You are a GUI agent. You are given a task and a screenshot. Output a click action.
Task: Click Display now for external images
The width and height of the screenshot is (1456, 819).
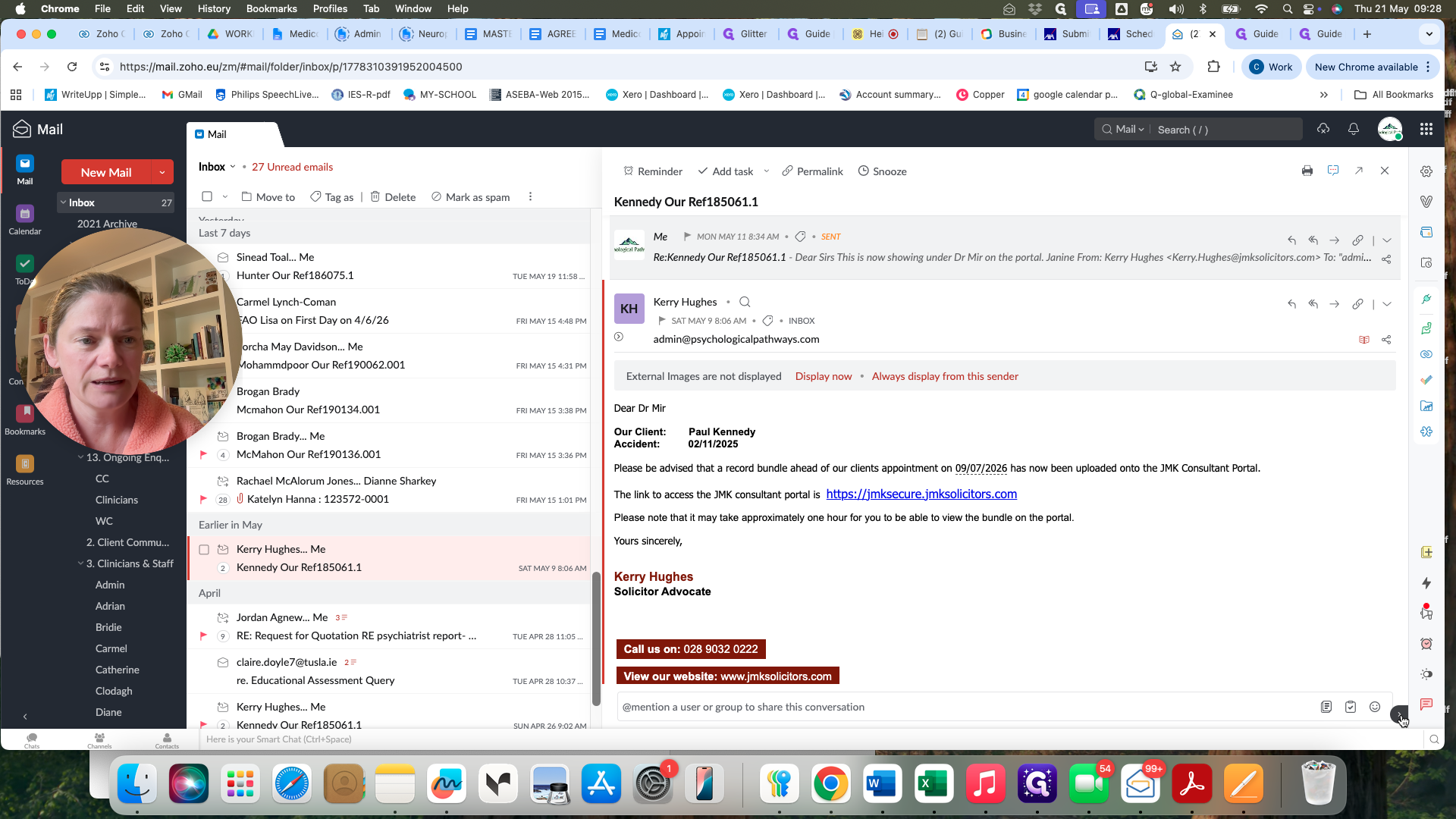point(824,376)
